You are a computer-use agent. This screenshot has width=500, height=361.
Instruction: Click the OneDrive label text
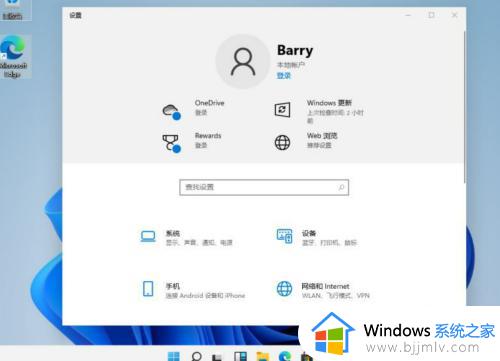(x=209, y=103)
